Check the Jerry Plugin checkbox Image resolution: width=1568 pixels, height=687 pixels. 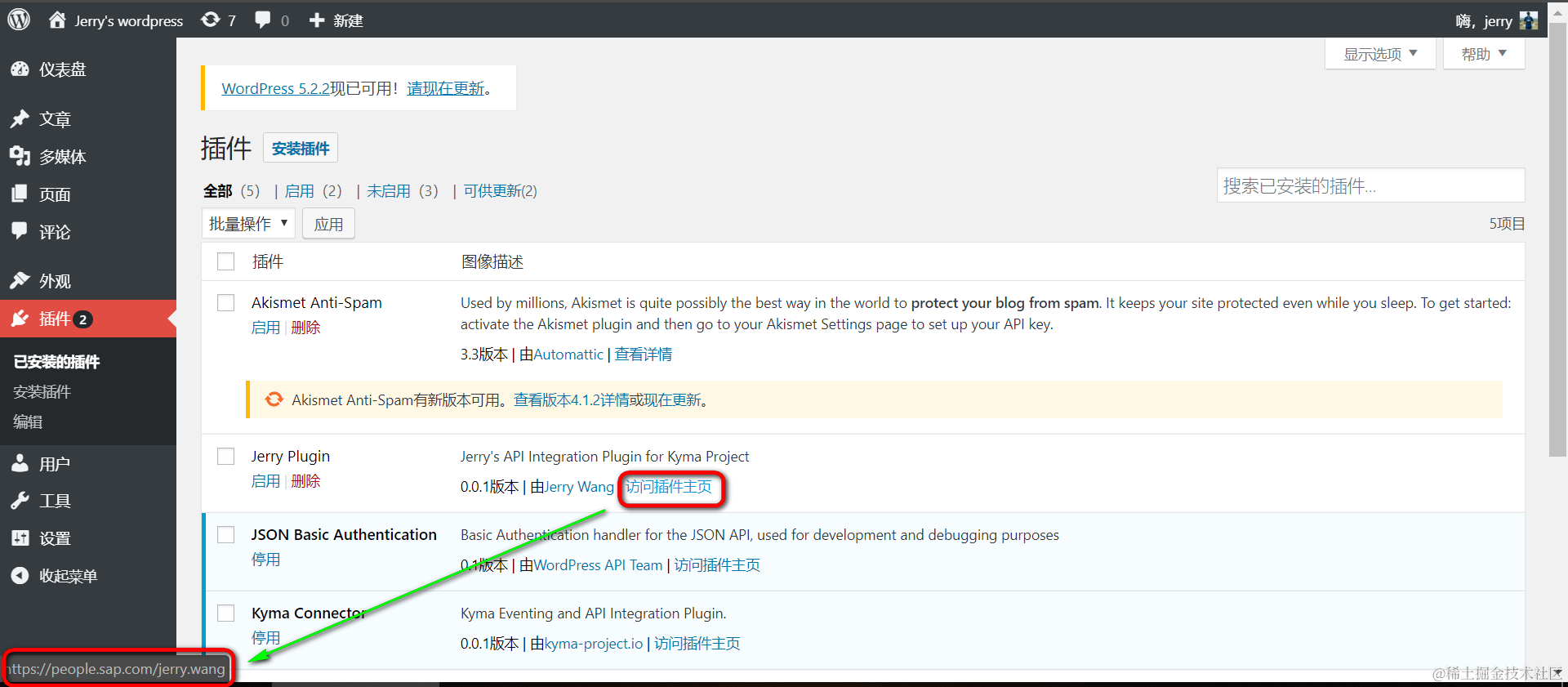coord(226,456)
